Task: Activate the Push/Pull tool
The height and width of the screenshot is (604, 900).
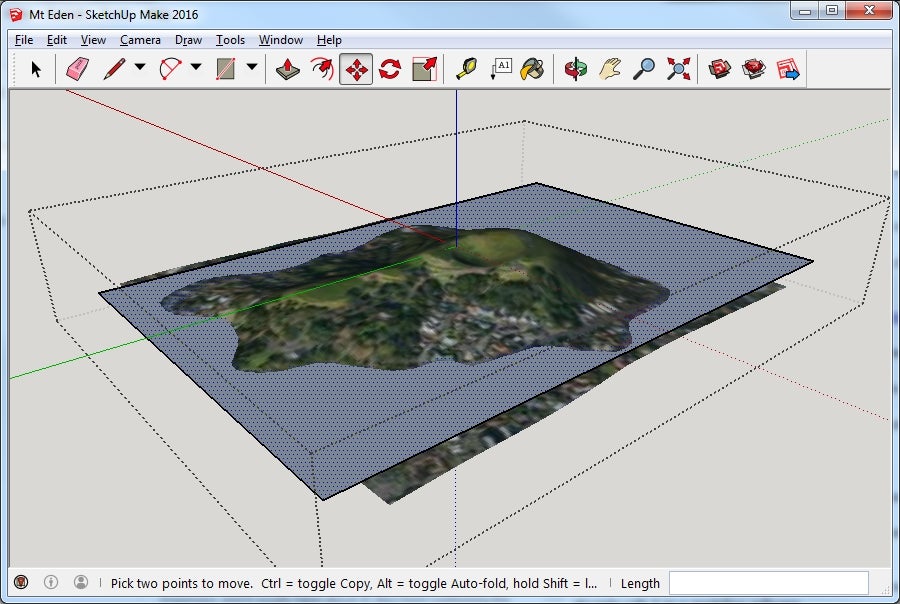Action: coord(286,68)
